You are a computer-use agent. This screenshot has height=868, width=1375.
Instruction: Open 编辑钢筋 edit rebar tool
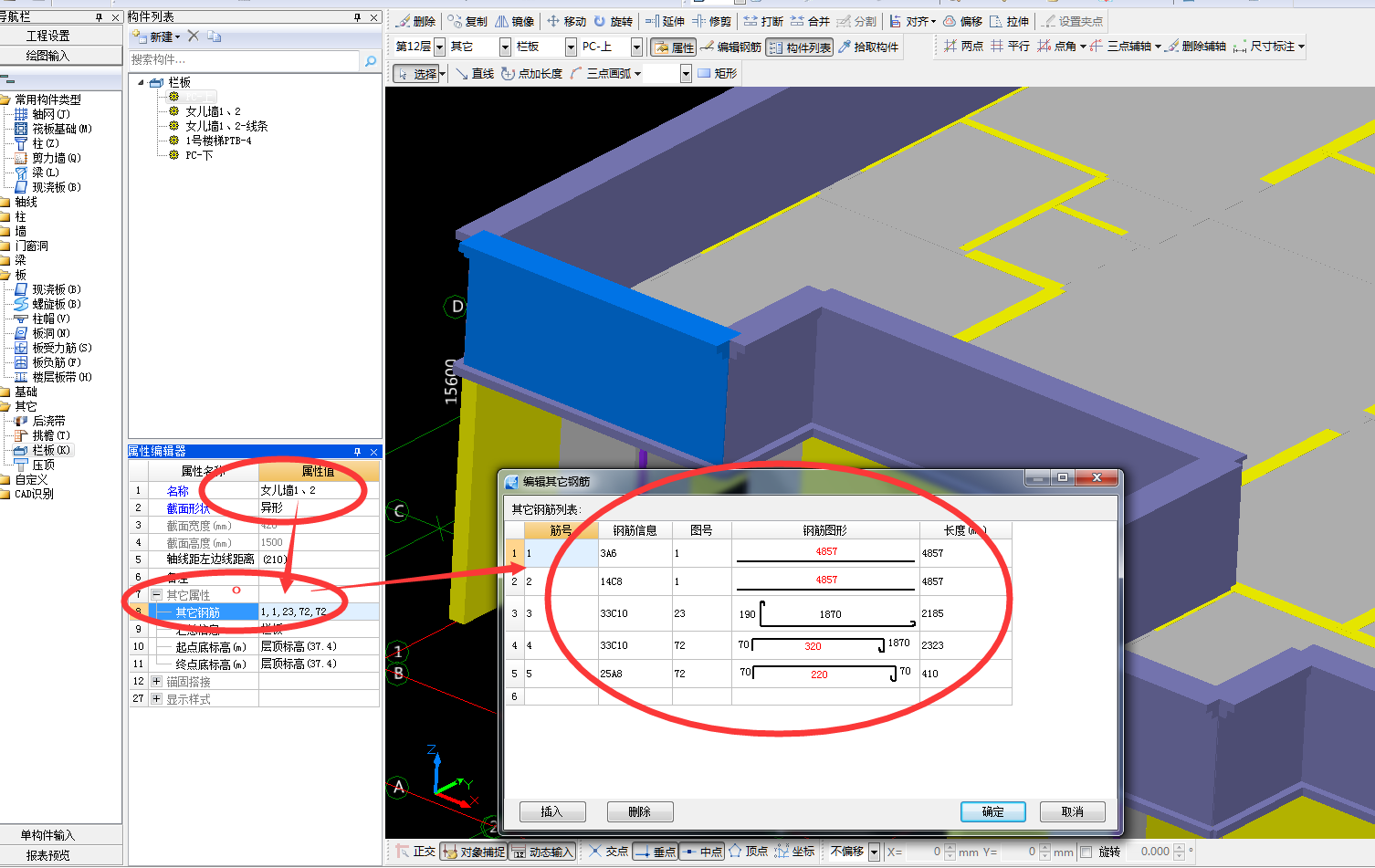click(x=731, y=47)
